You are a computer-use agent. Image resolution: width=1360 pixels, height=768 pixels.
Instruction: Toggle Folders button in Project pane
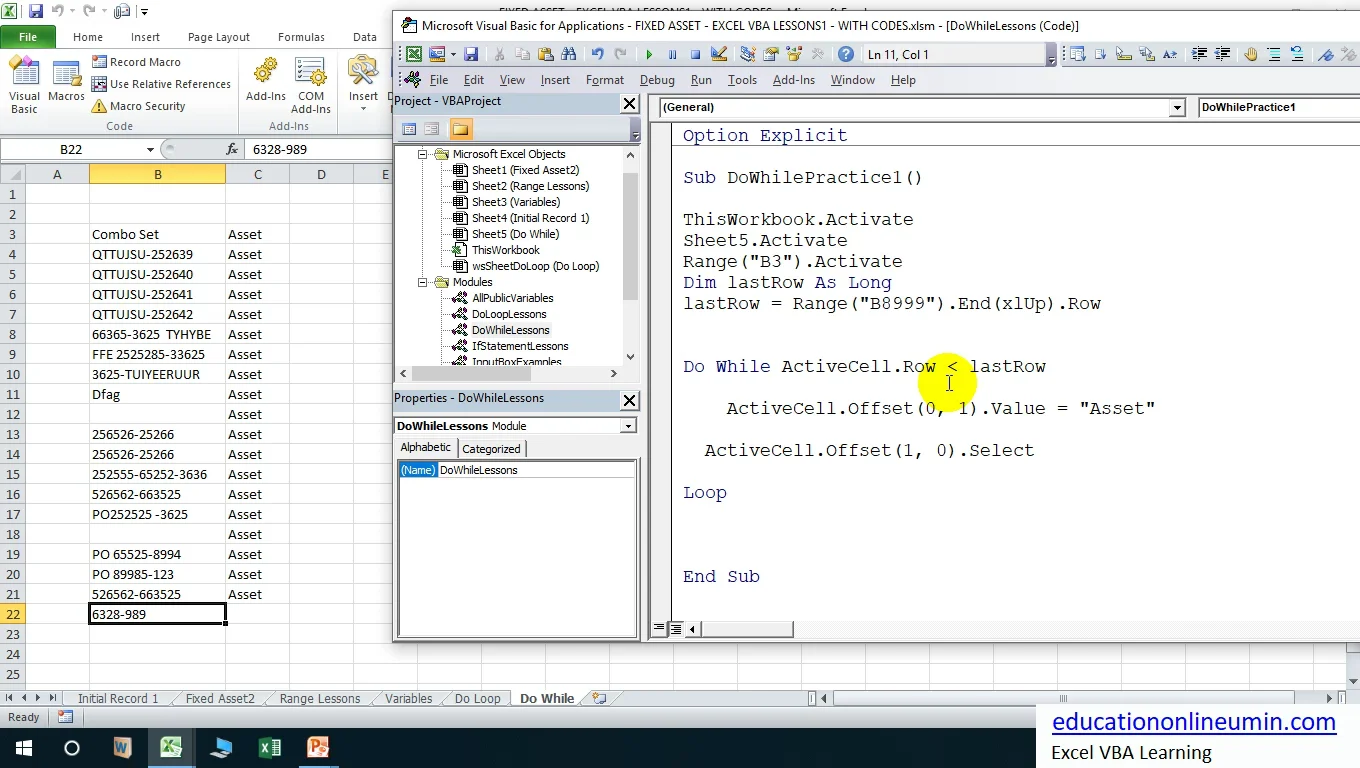[x=460, y=129]
